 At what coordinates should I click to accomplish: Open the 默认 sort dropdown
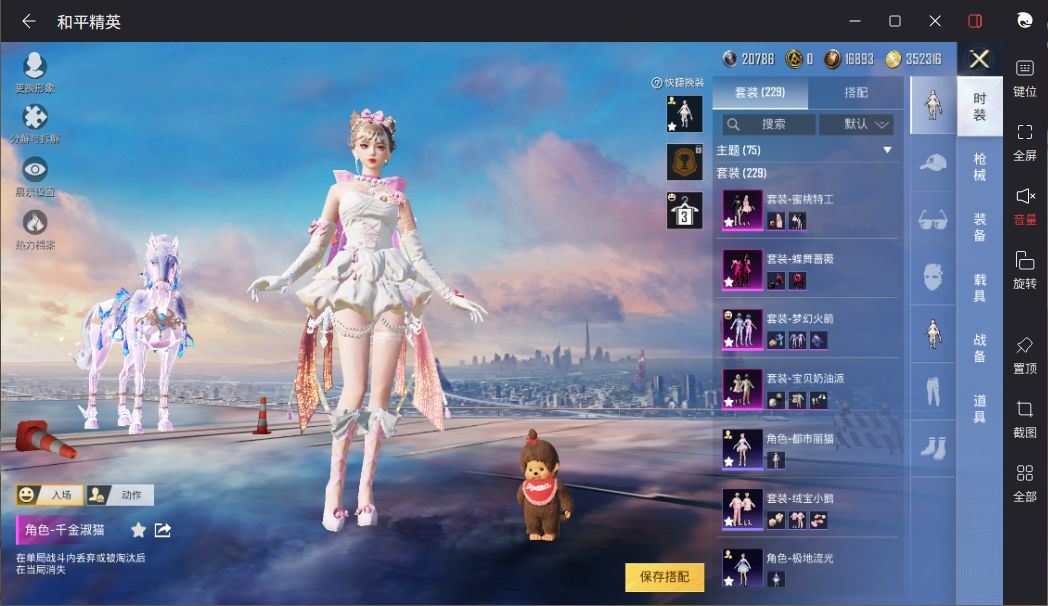pos(856,124)
